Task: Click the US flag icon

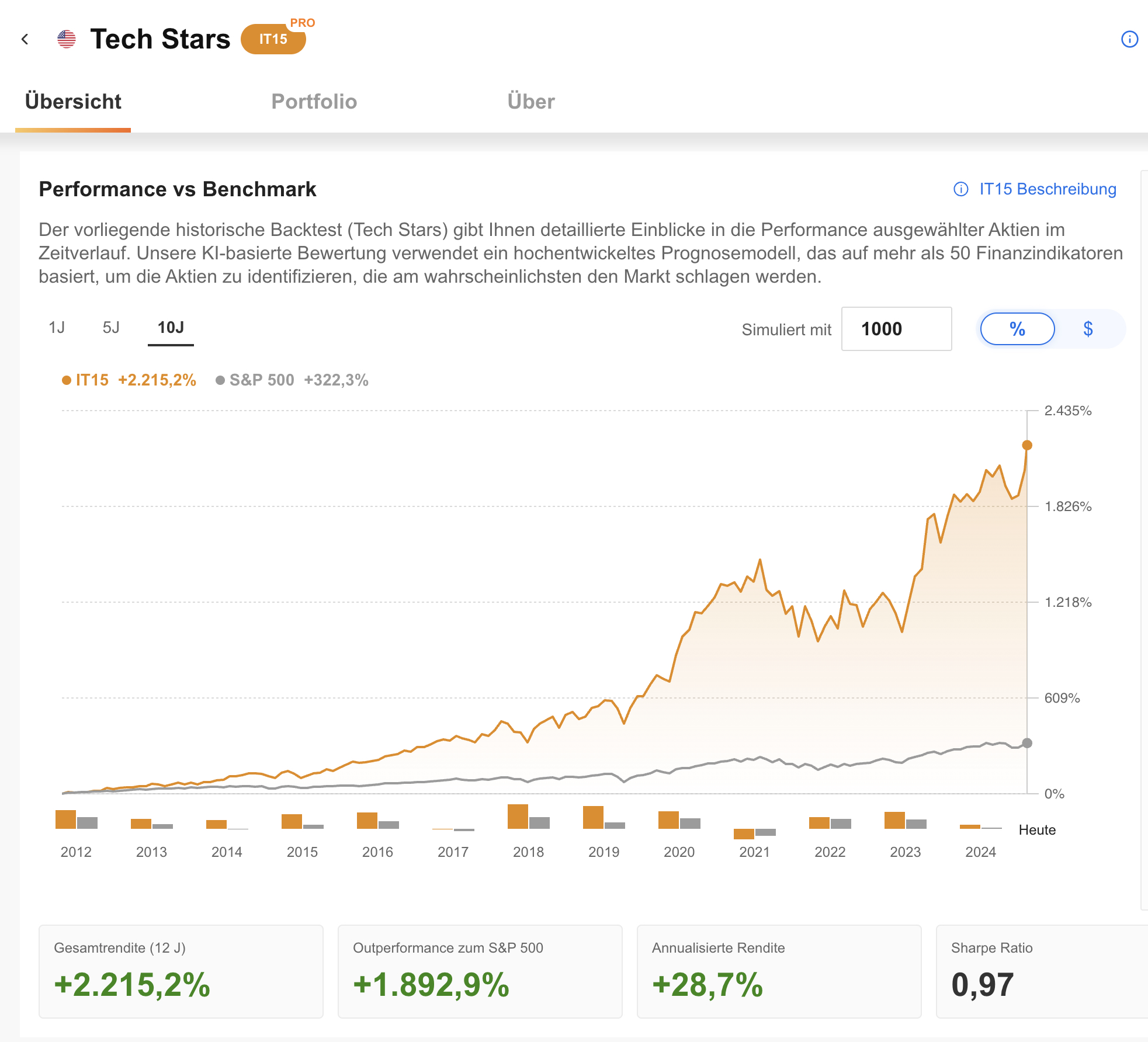Action: point(67,39)
